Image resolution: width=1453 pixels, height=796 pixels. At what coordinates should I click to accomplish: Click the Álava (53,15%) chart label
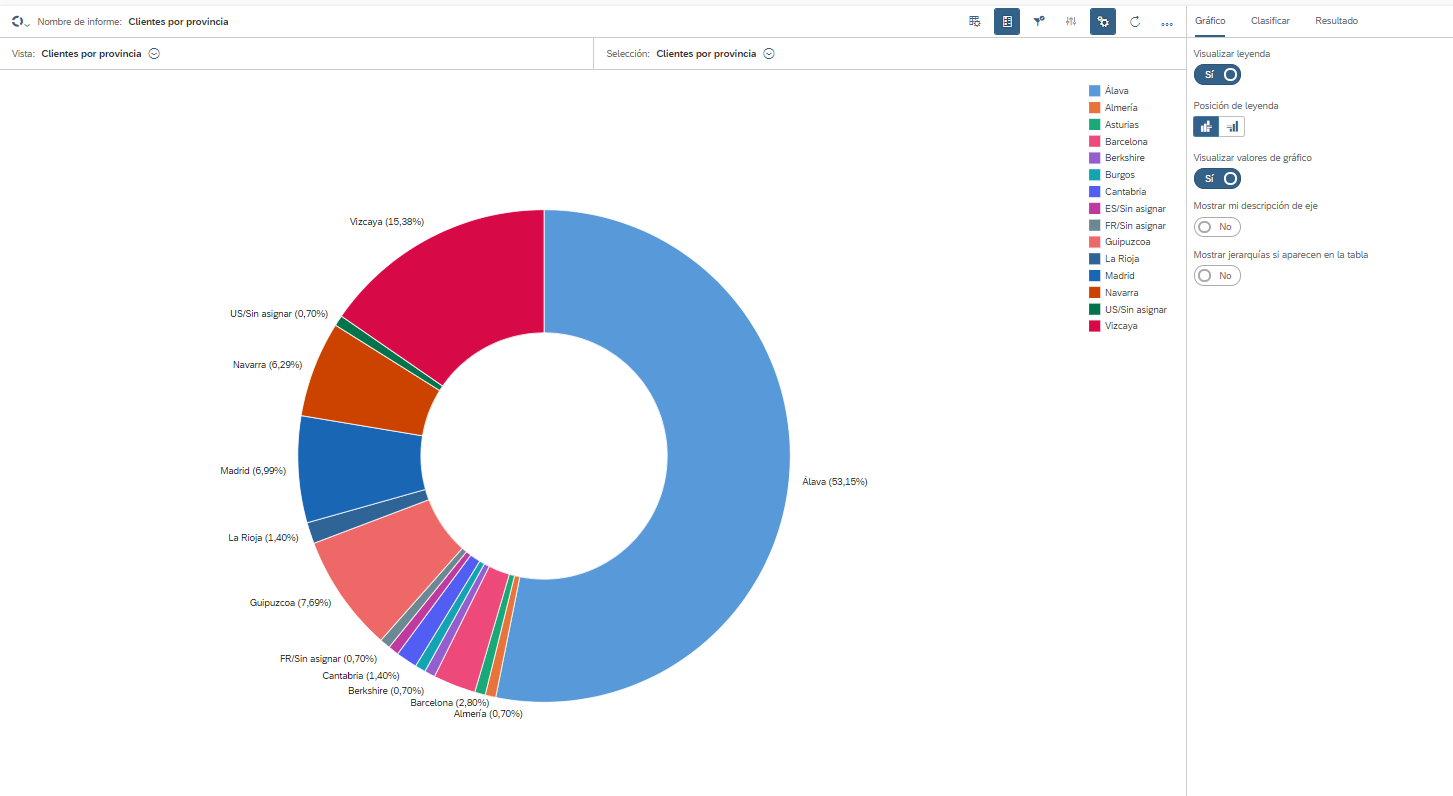(835, 482)
